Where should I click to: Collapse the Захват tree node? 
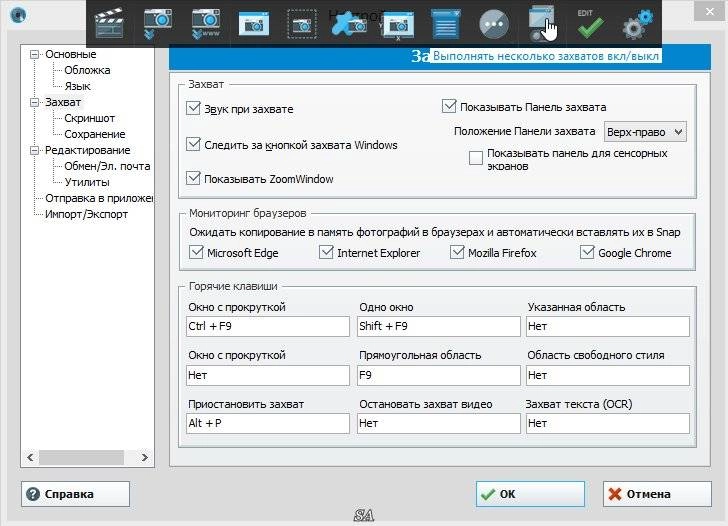click(34, 102)
